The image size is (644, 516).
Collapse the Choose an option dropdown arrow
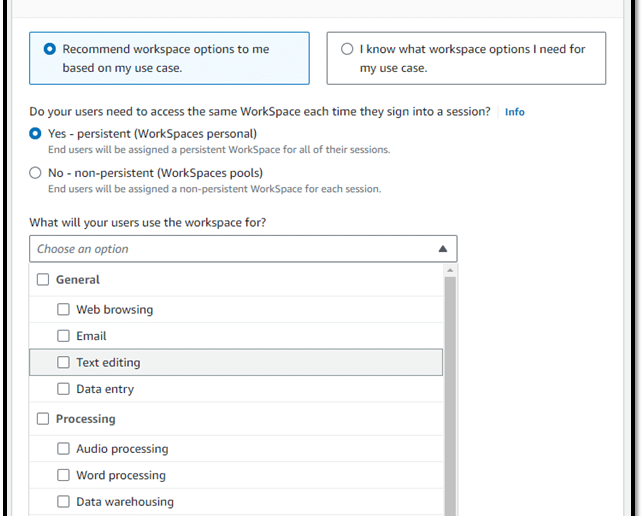pos(443,249)
